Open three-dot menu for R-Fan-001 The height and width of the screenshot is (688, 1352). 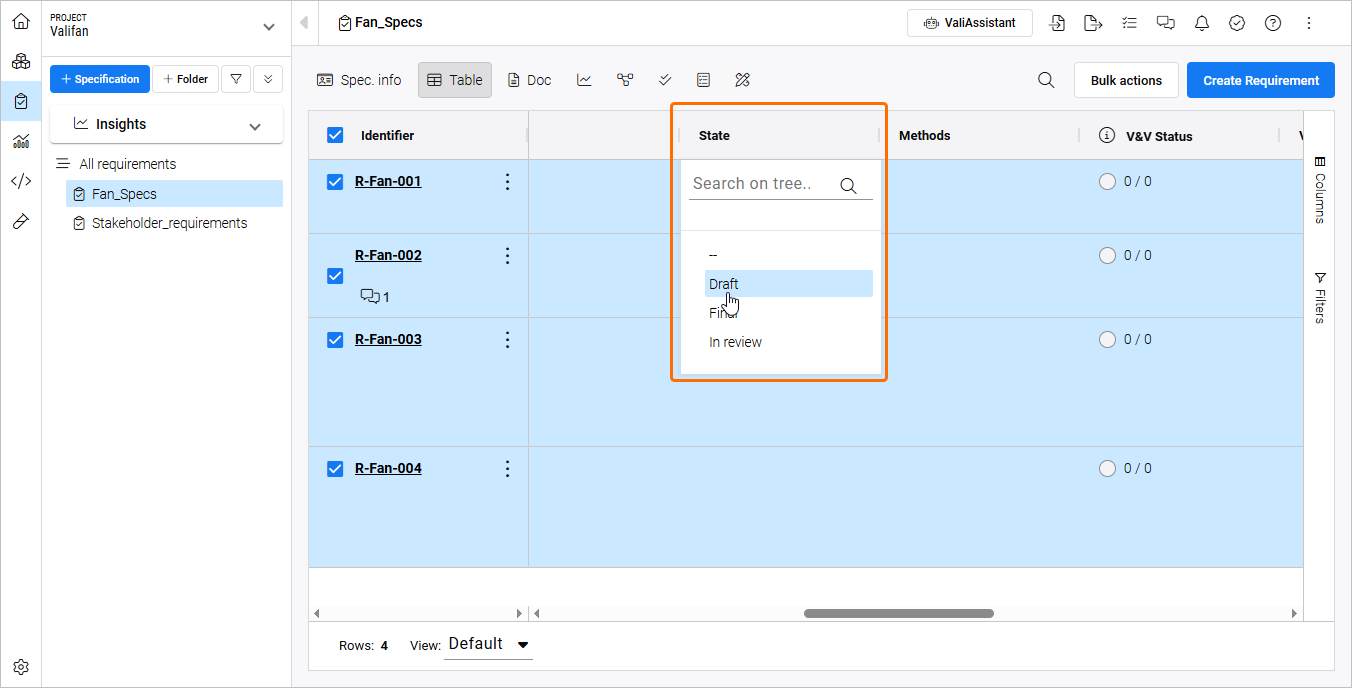(507, 181)
